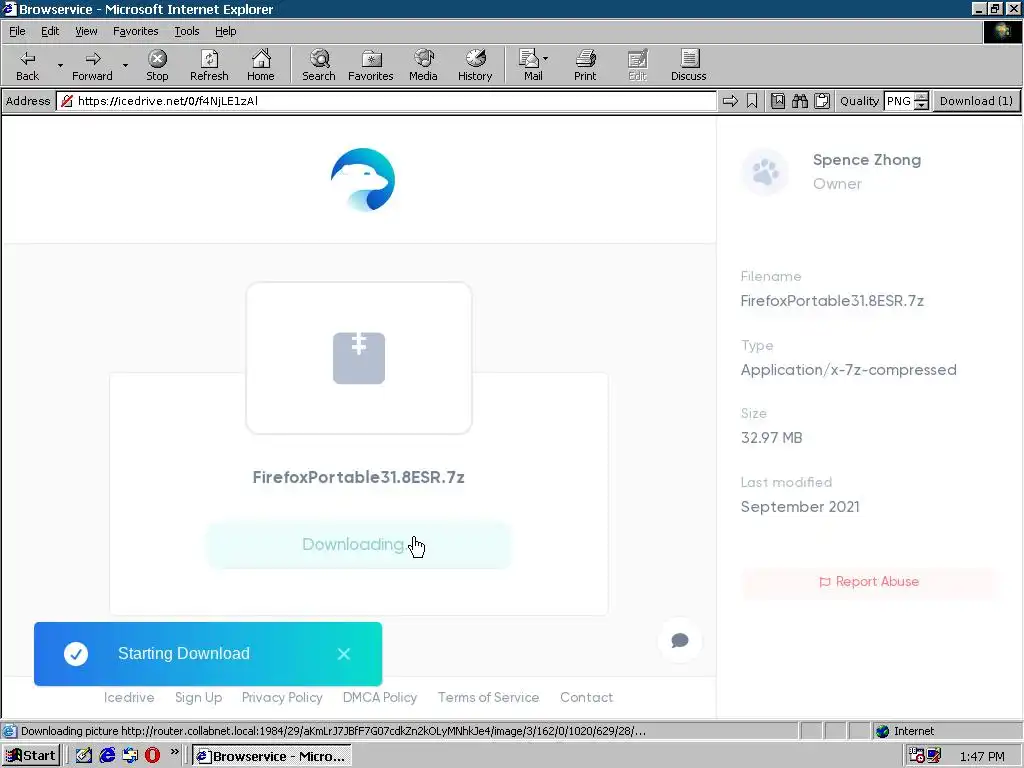Screen dimensions: 1024x768
Task: Open the Privacy Policy footer link
Action: click(282, 697)
